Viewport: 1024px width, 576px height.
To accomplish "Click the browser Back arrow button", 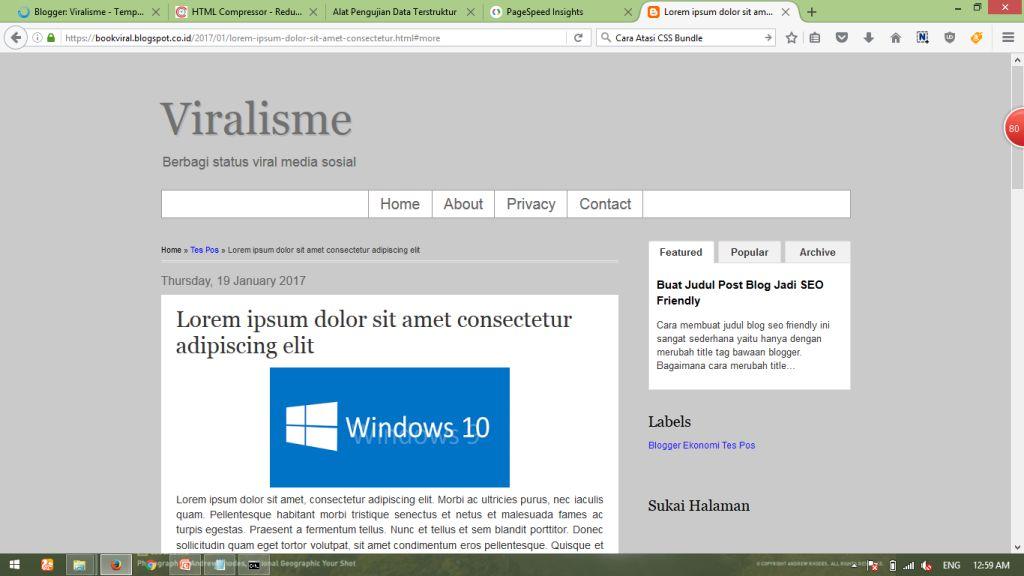I will click(16, 38).
